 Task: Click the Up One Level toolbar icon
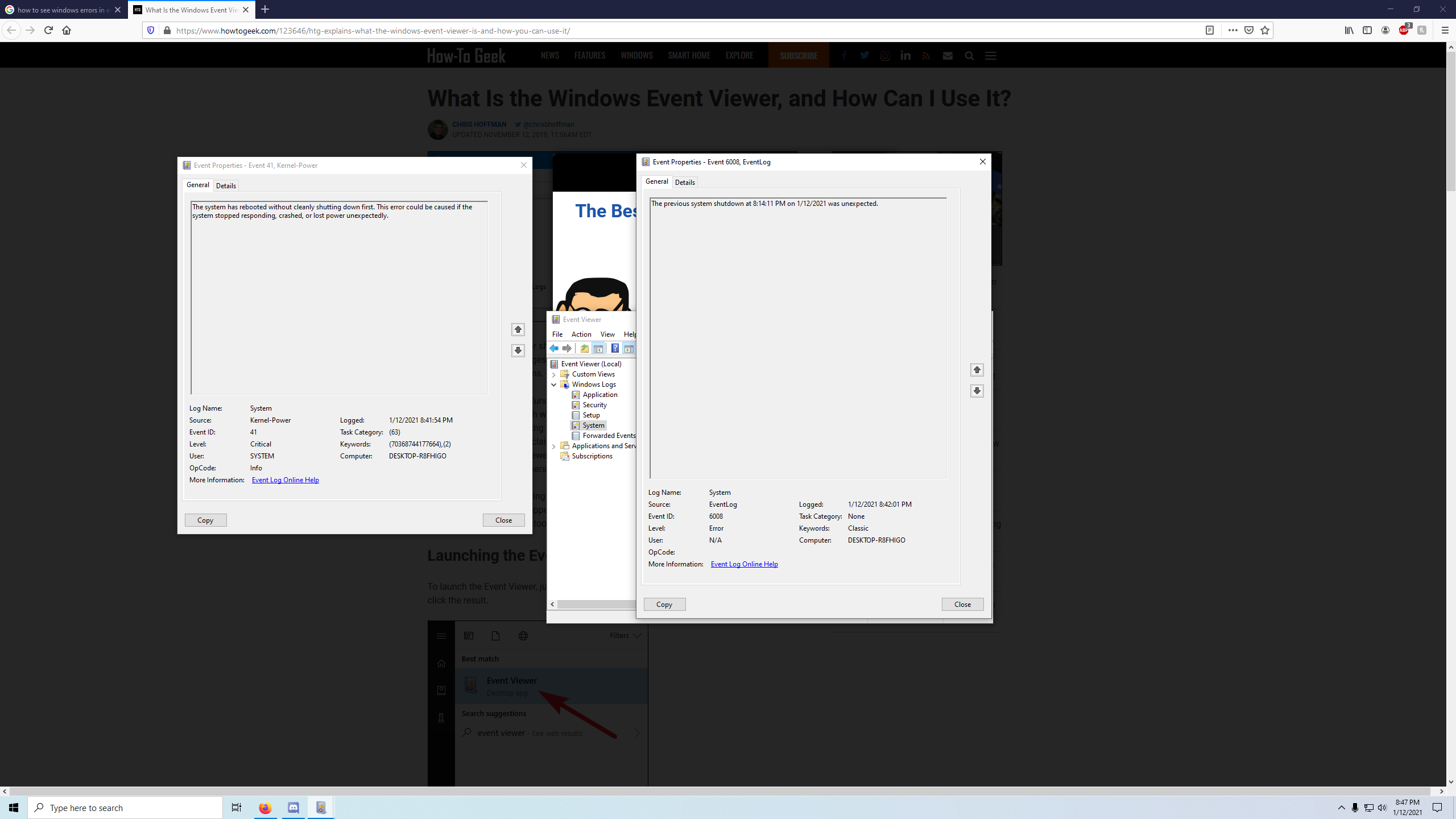pyautogui.click(x=584, y=349)
